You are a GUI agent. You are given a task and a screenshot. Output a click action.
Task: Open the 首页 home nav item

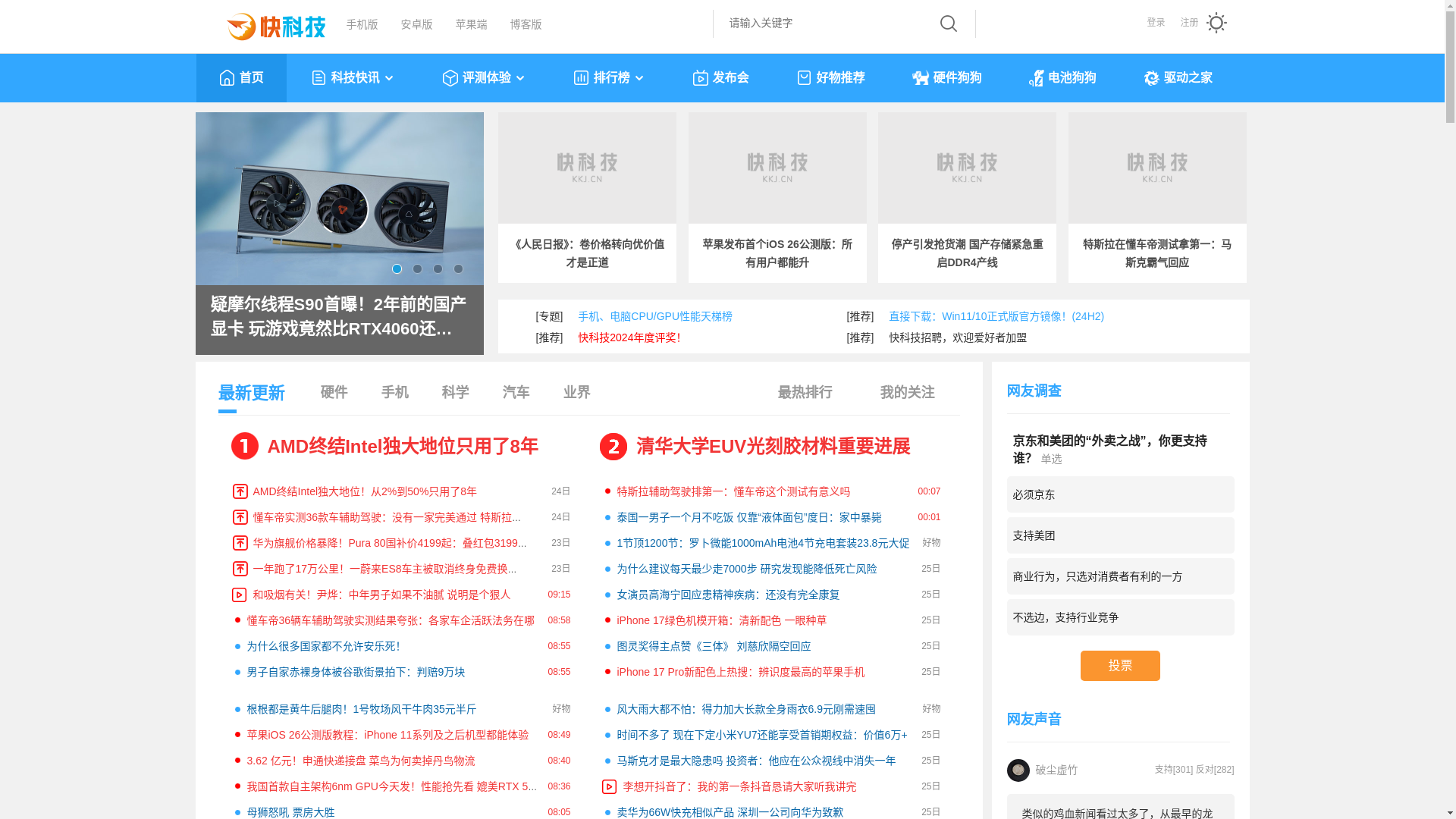pos(241,78)
